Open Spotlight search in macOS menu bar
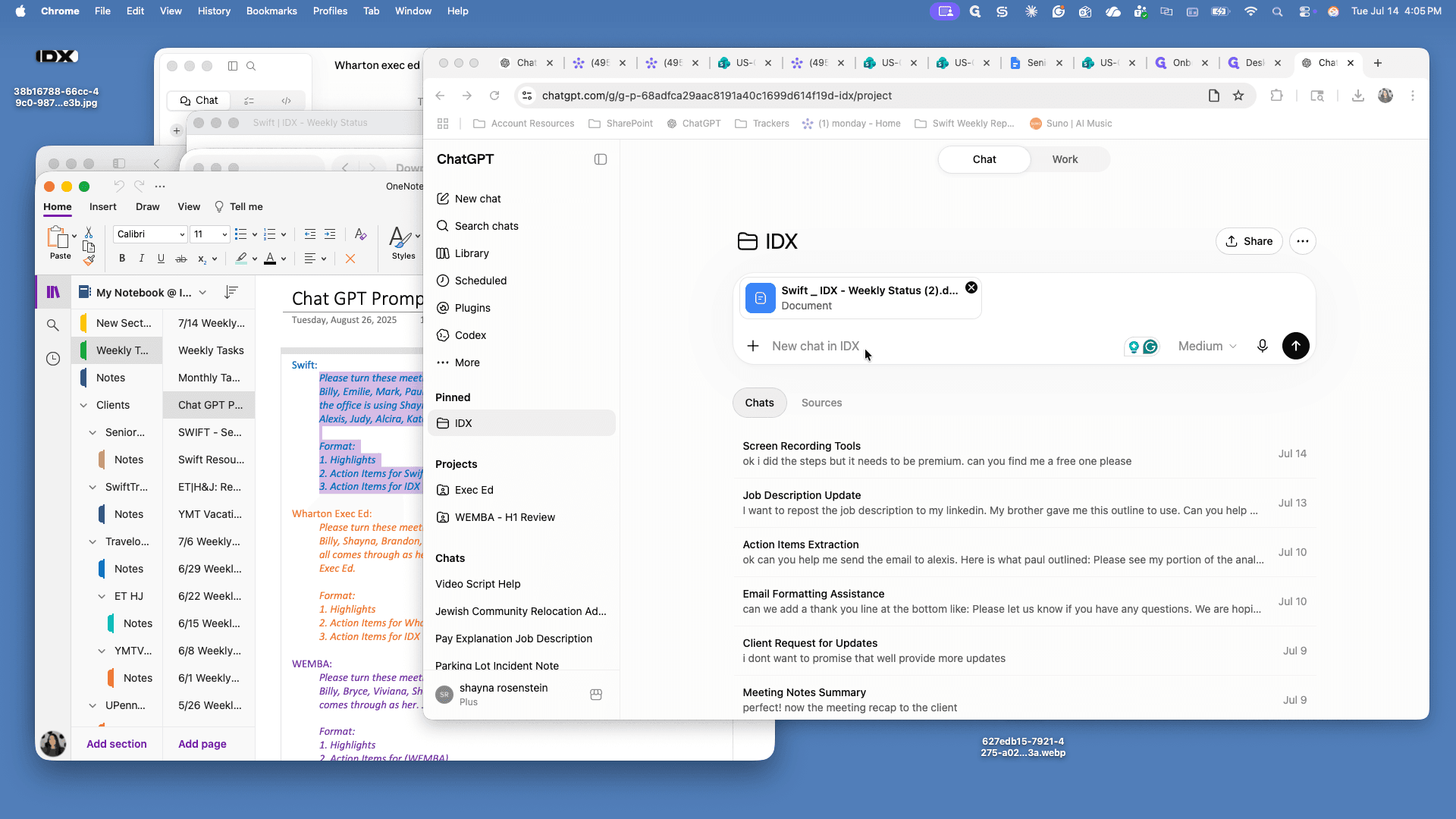The image size is (1456, 819). (x=1278, y=11)
